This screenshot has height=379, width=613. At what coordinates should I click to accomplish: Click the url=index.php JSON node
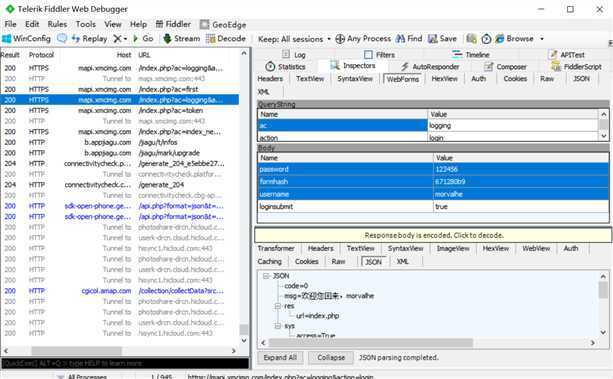click(x=317, y=316)
